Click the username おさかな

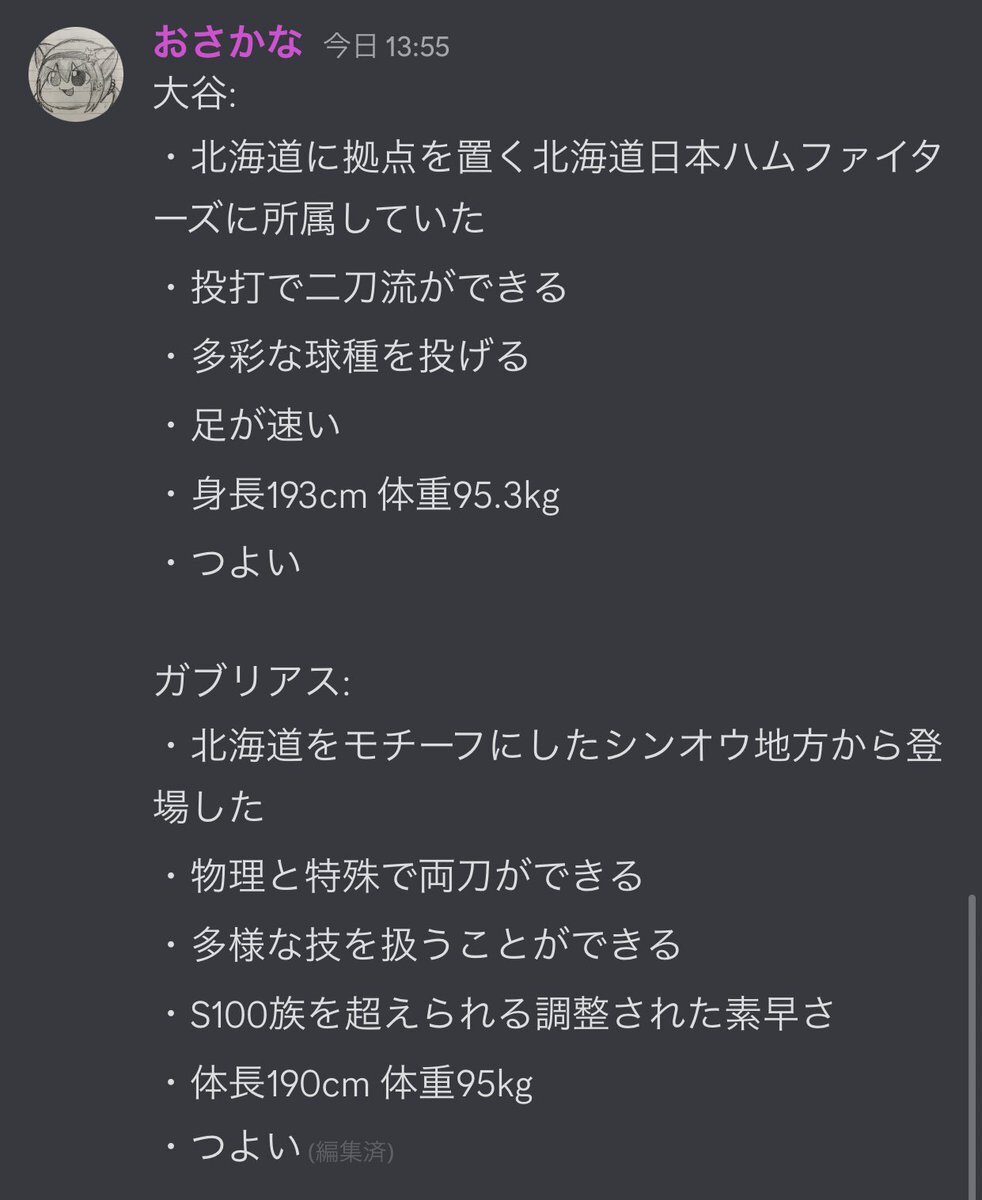(x=225, y=42)
